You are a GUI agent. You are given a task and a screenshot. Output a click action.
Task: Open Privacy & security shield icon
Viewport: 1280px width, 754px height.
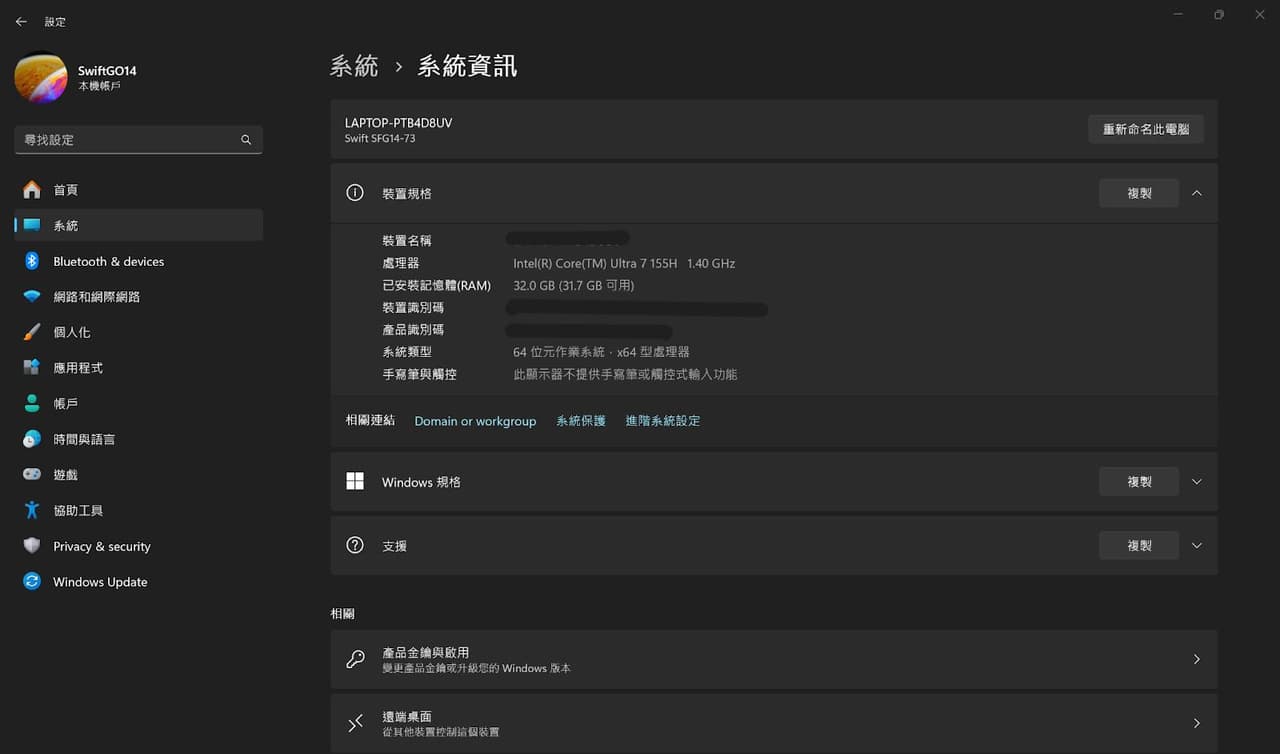[32, 546]
